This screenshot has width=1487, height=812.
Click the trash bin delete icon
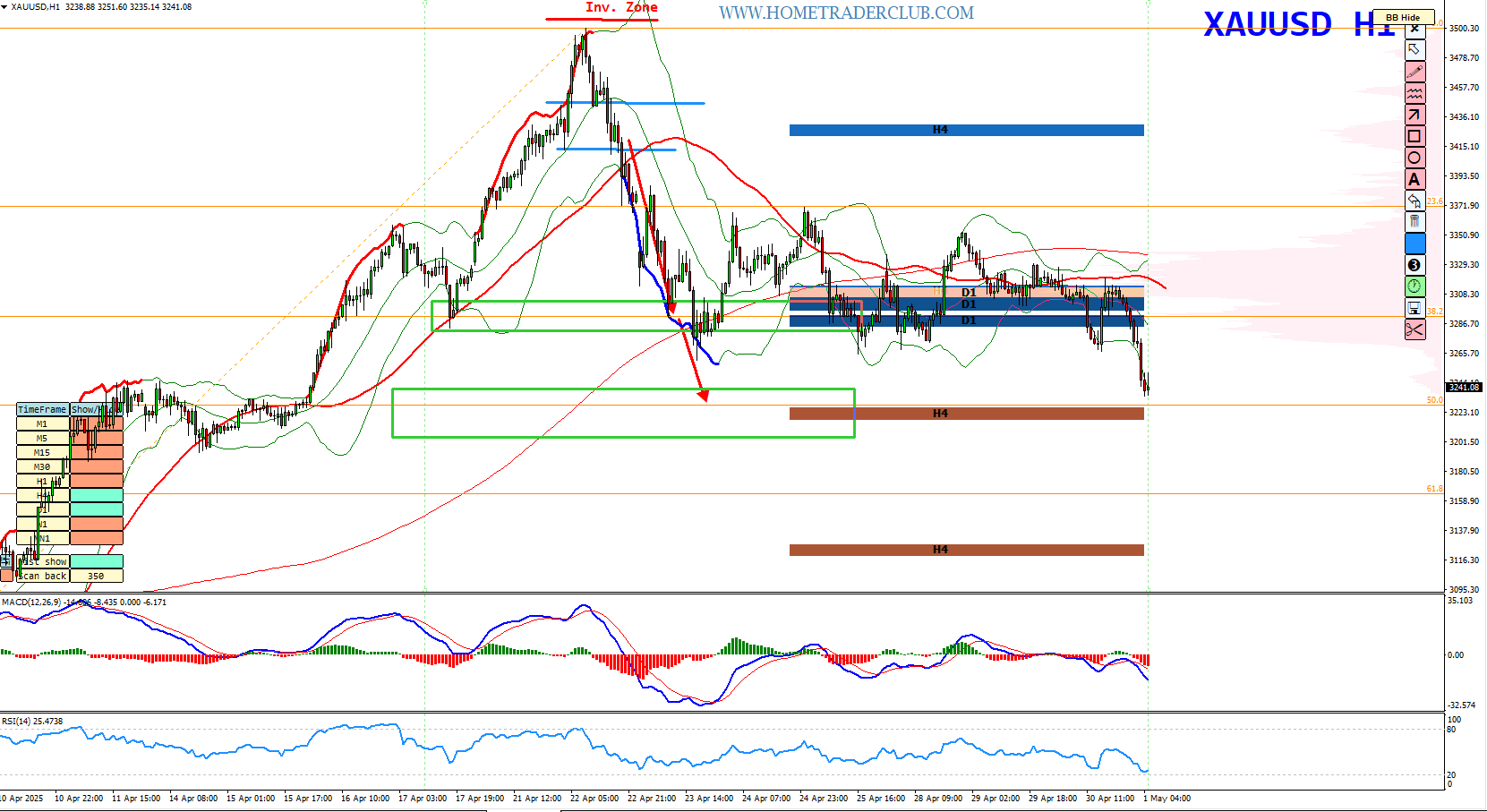(1414, 222)
